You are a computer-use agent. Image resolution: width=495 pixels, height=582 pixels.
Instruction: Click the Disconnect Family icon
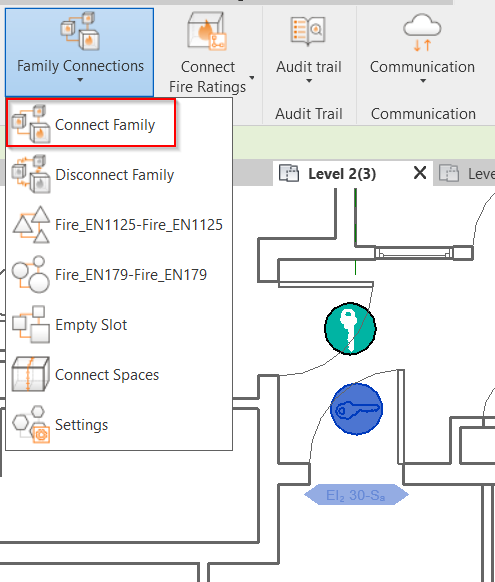(30, 174)
